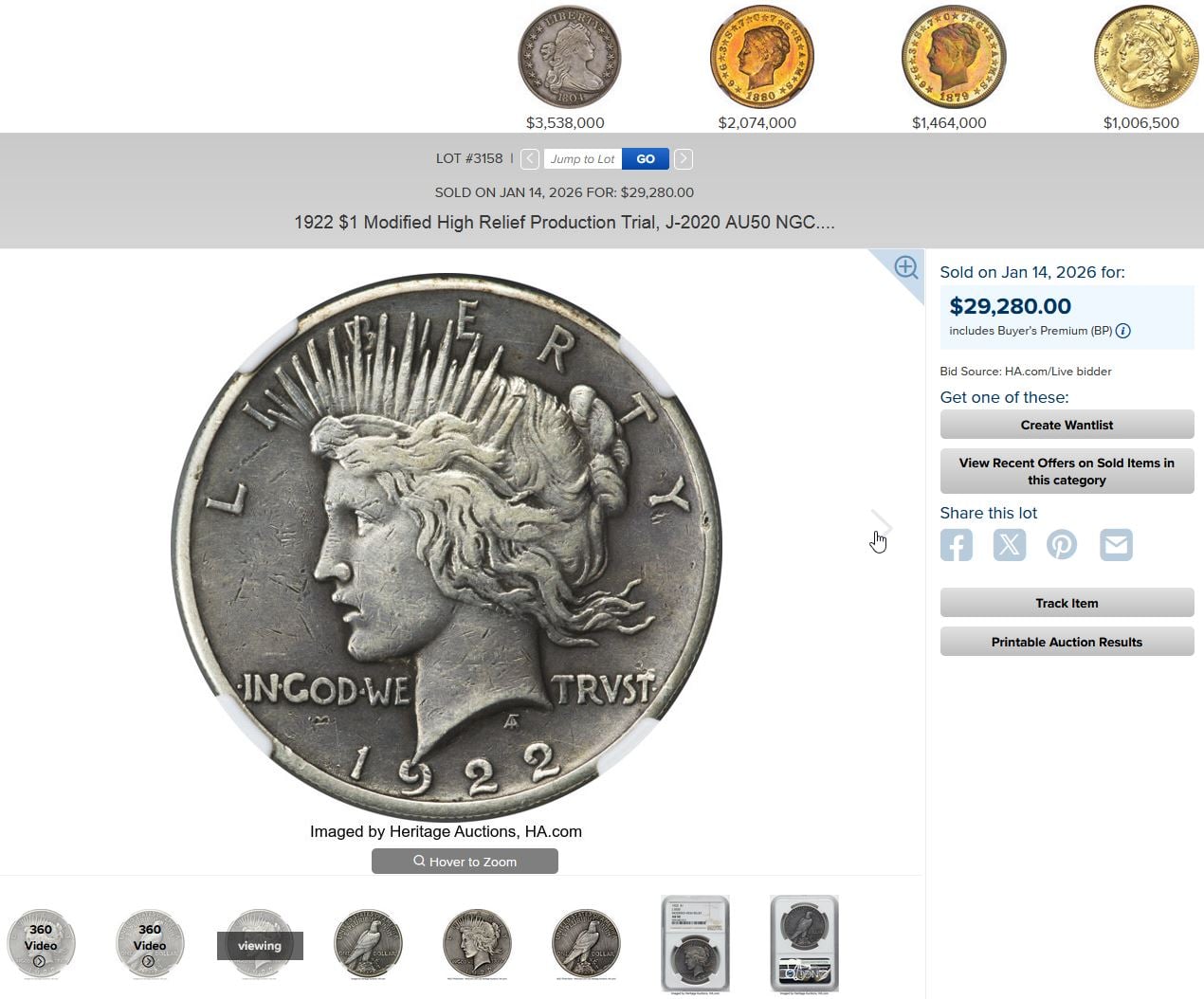The image size is (1204, 999).
Task: Open Buyer's Premium info icon
Action: click(1123, 331)
